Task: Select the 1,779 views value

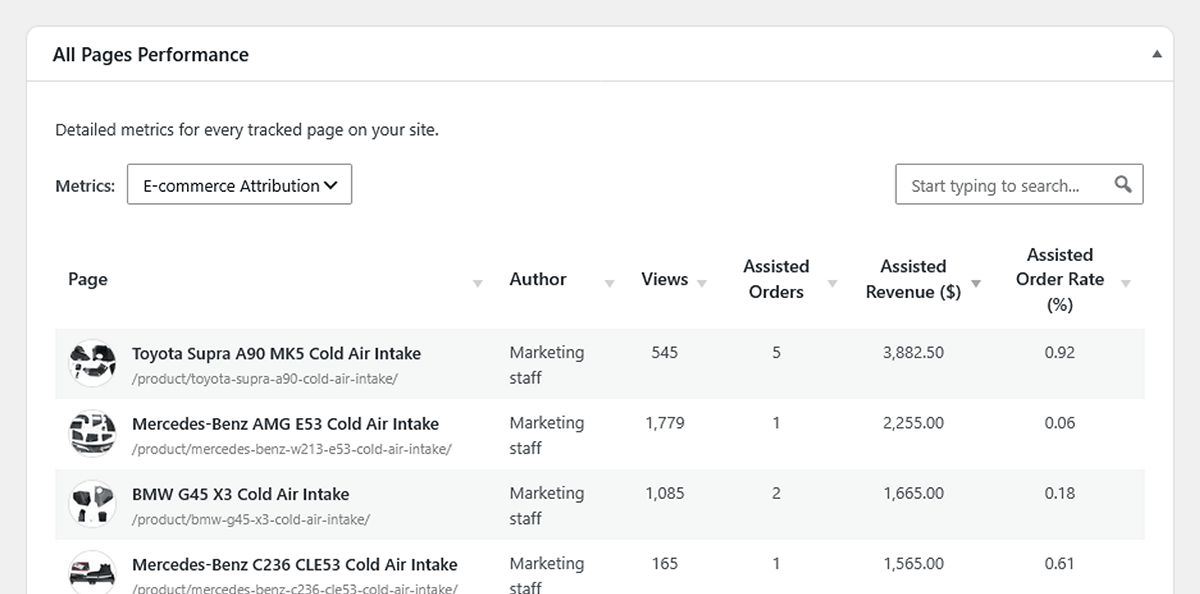Action: point(665,423)
